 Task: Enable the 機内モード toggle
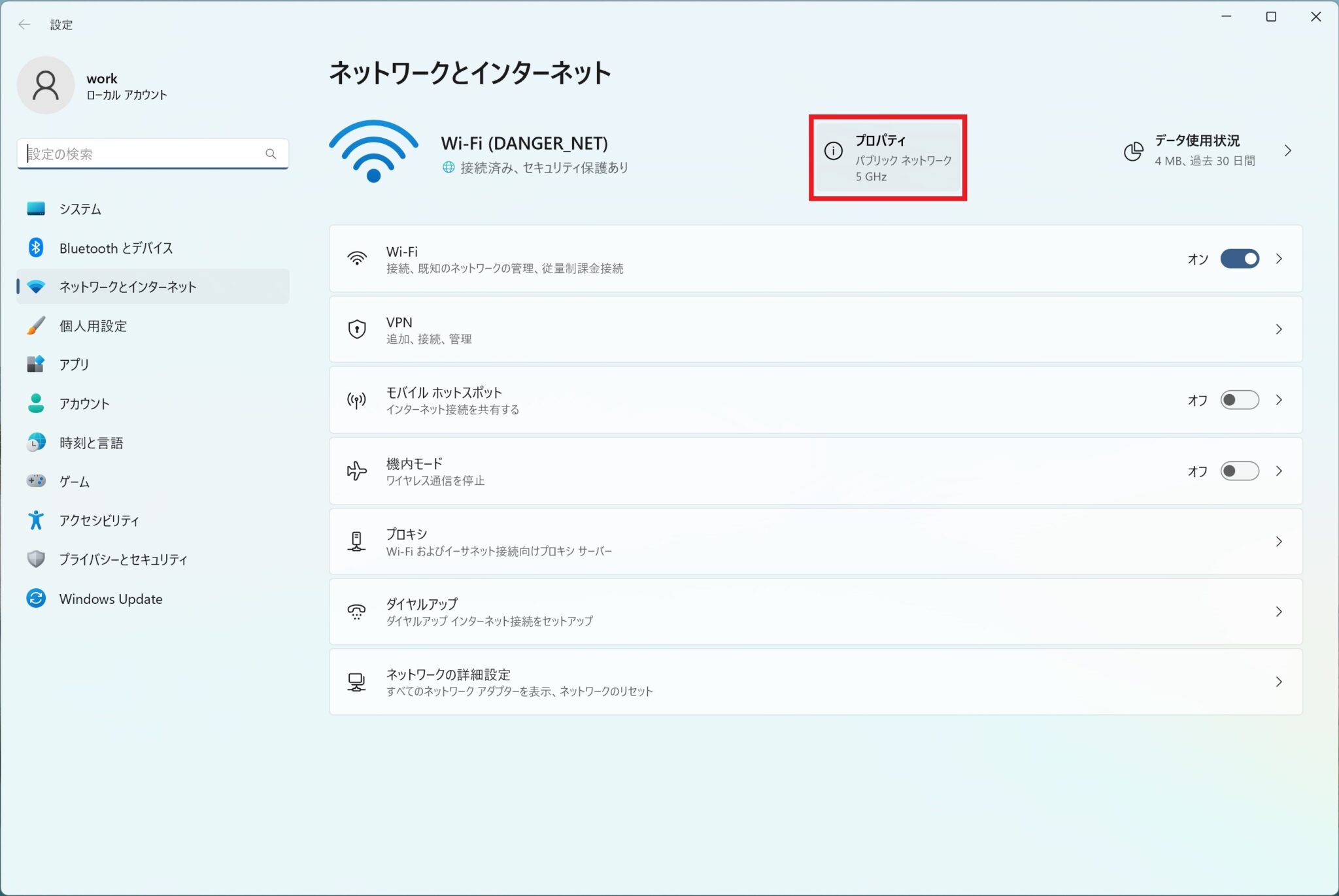1239,471
